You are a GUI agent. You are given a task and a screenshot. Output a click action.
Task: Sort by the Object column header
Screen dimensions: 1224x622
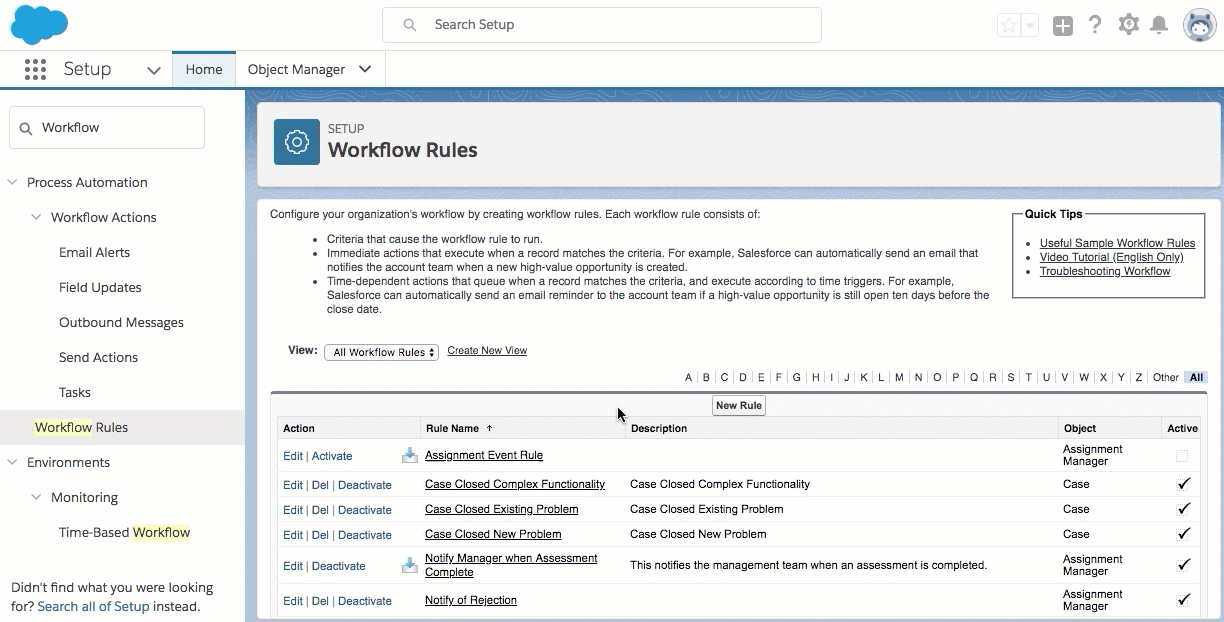(x=1080, y=428)
